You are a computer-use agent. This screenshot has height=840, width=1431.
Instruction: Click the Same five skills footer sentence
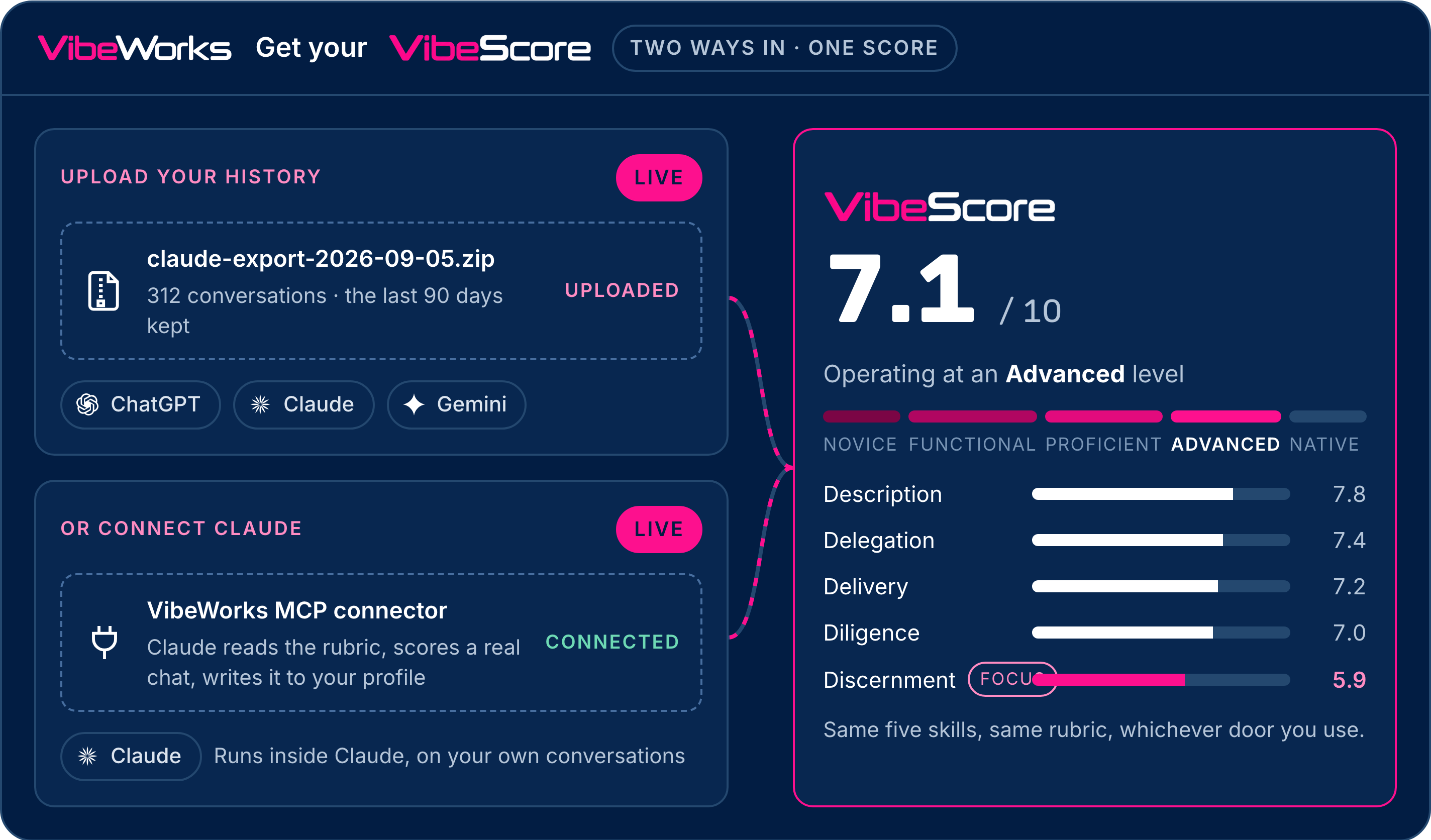point(1094,730)
